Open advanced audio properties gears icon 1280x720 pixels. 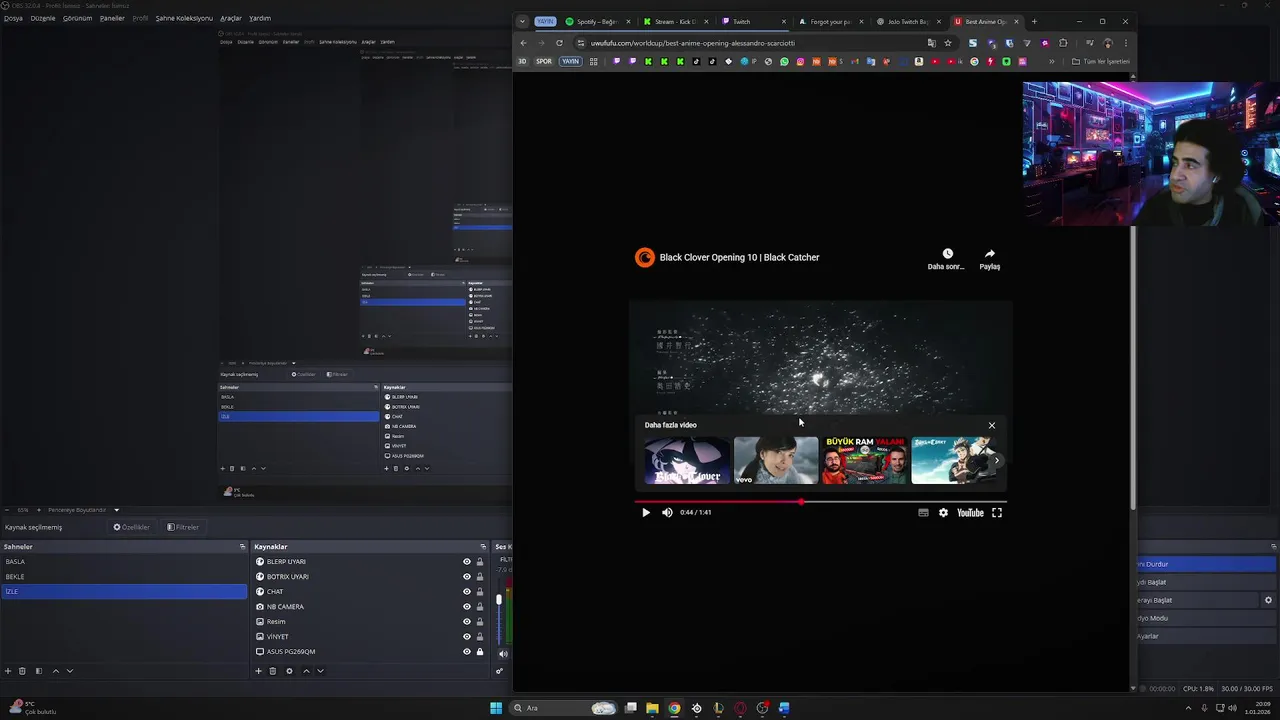499,671
